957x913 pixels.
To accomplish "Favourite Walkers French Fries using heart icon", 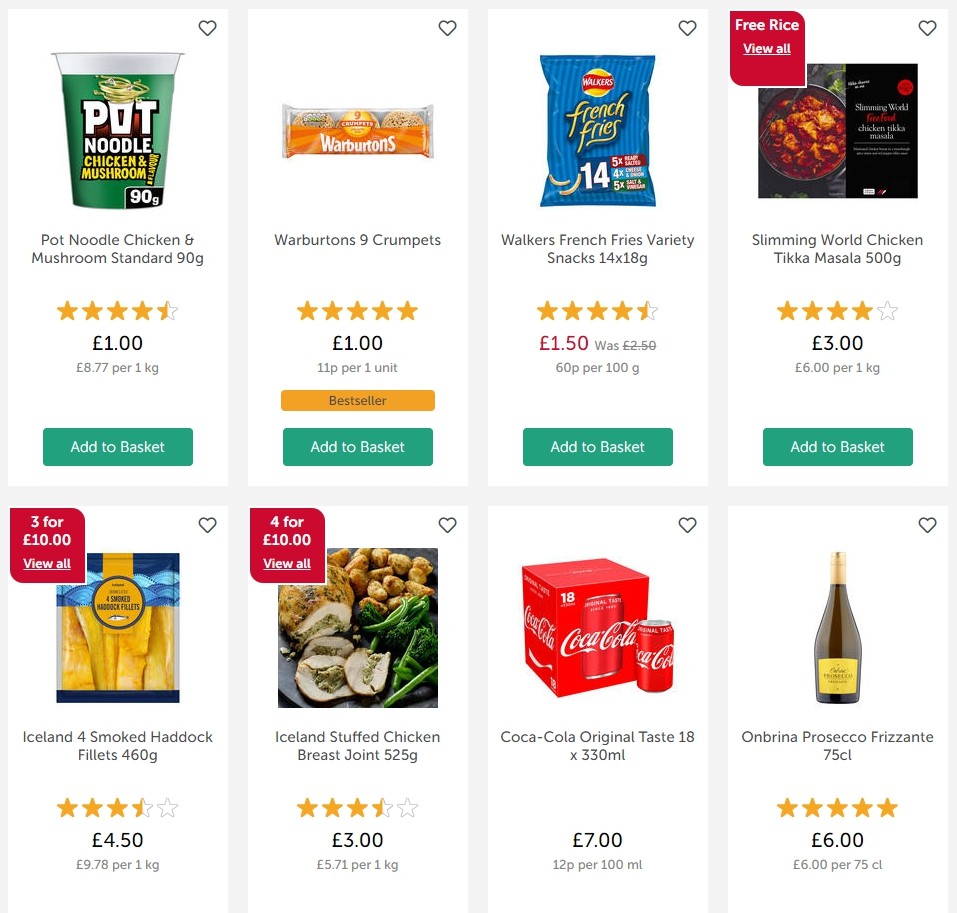I will click(687, 28).
